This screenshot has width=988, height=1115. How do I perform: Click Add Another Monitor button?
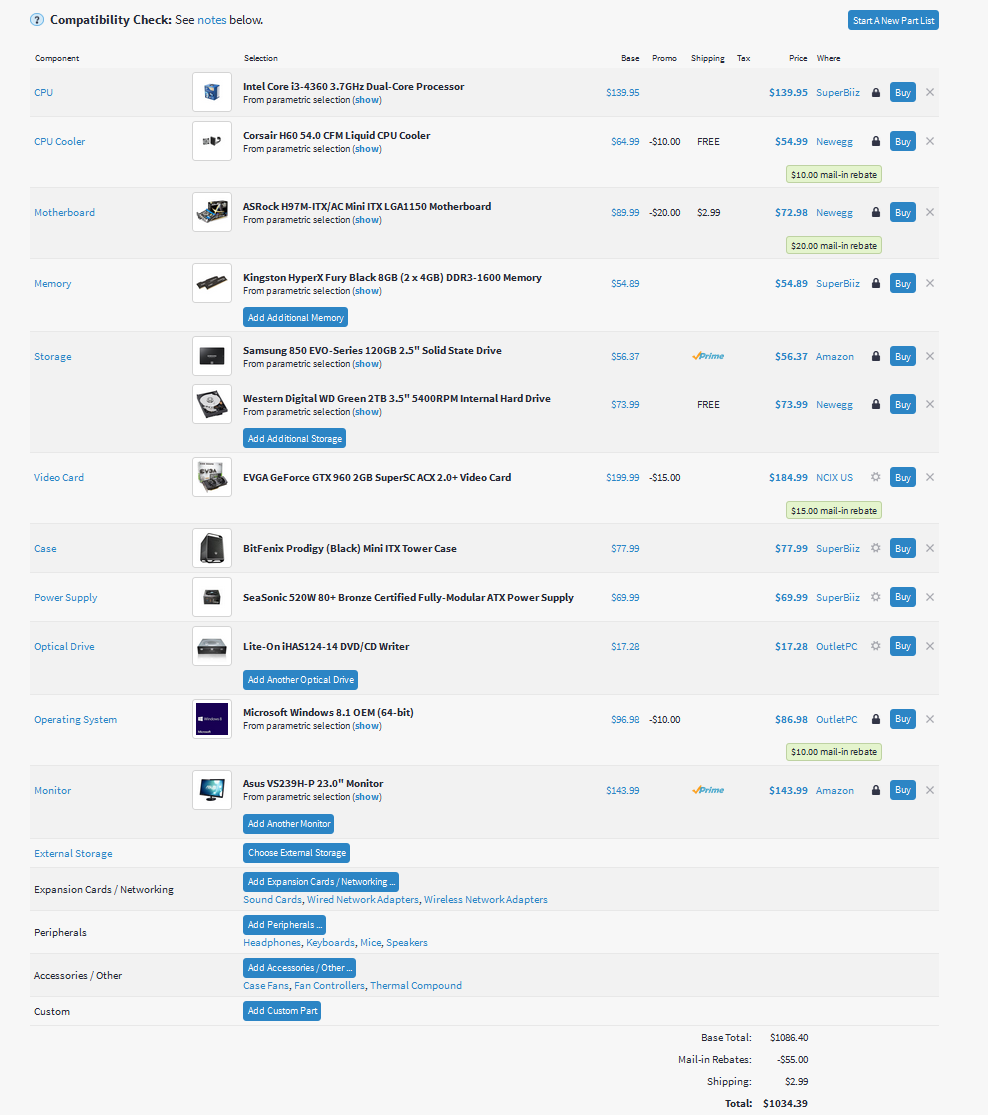pyautogui.click(x=289, y=824)
